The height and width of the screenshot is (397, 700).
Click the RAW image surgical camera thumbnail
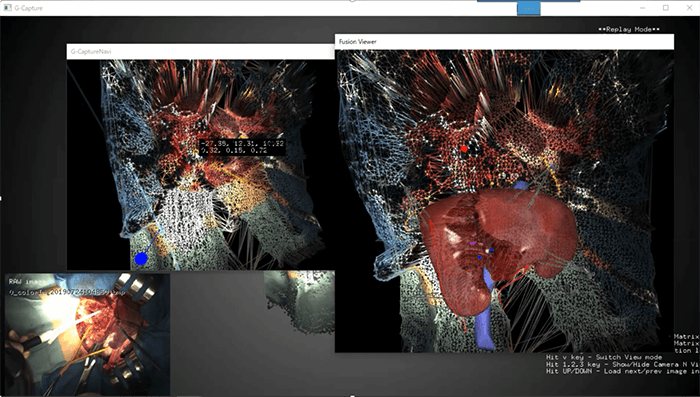pos(88,334)
